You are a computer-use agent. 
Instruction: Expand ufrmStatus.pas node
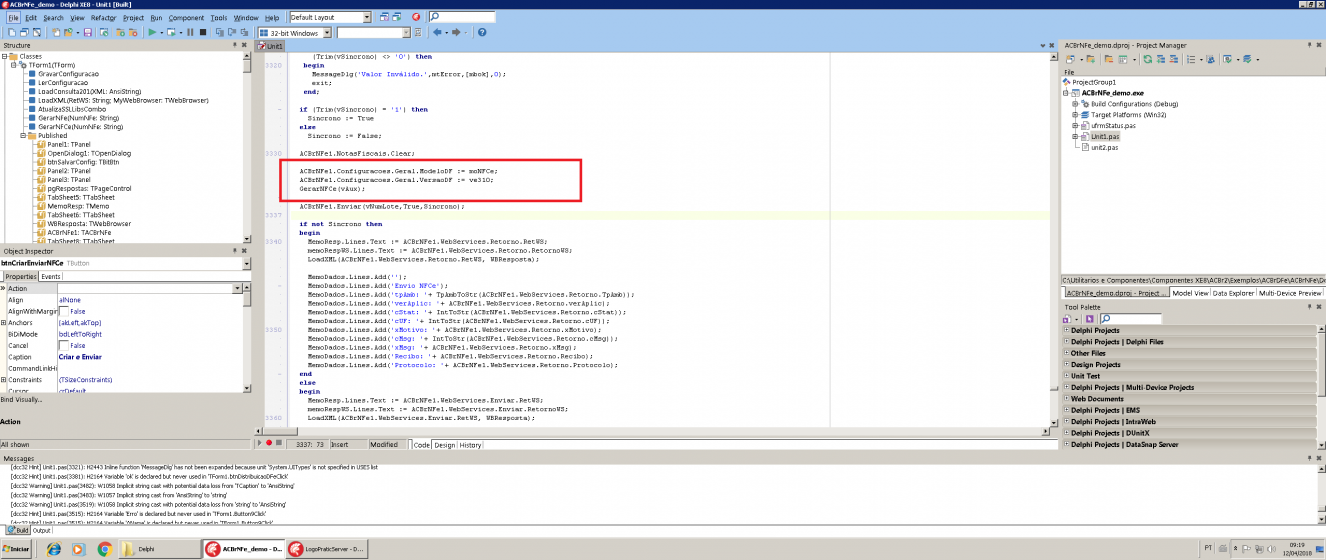pyautogui.click(x=1075, y=125)
